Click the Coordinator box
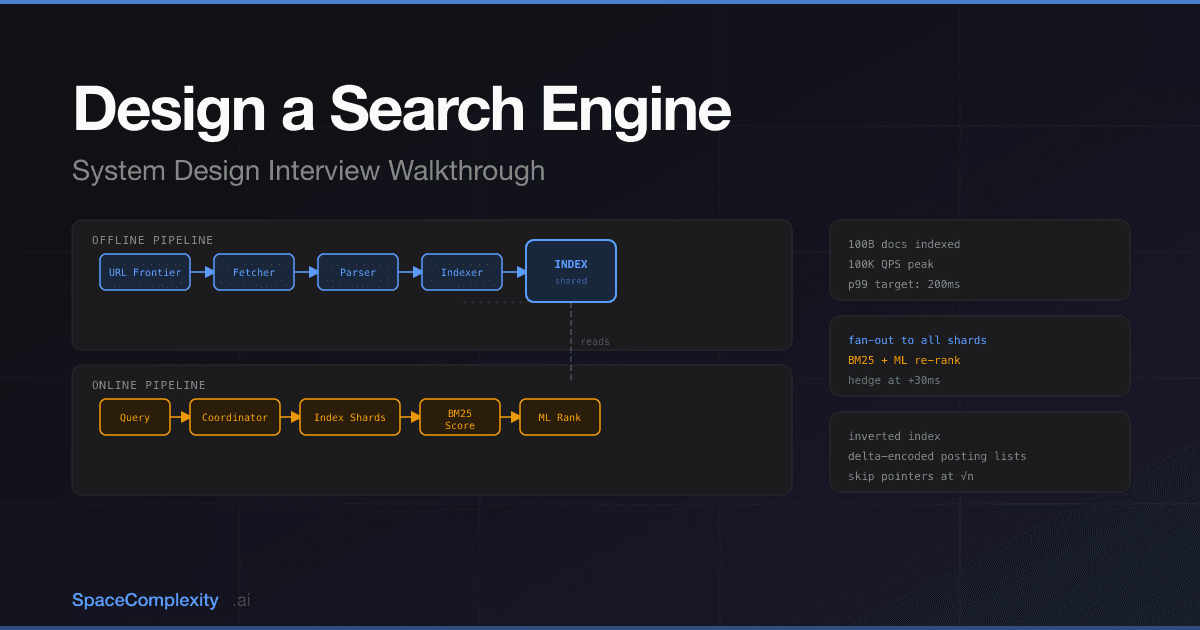The width and height of the screenshot is (1200, 630). [235, 417]
